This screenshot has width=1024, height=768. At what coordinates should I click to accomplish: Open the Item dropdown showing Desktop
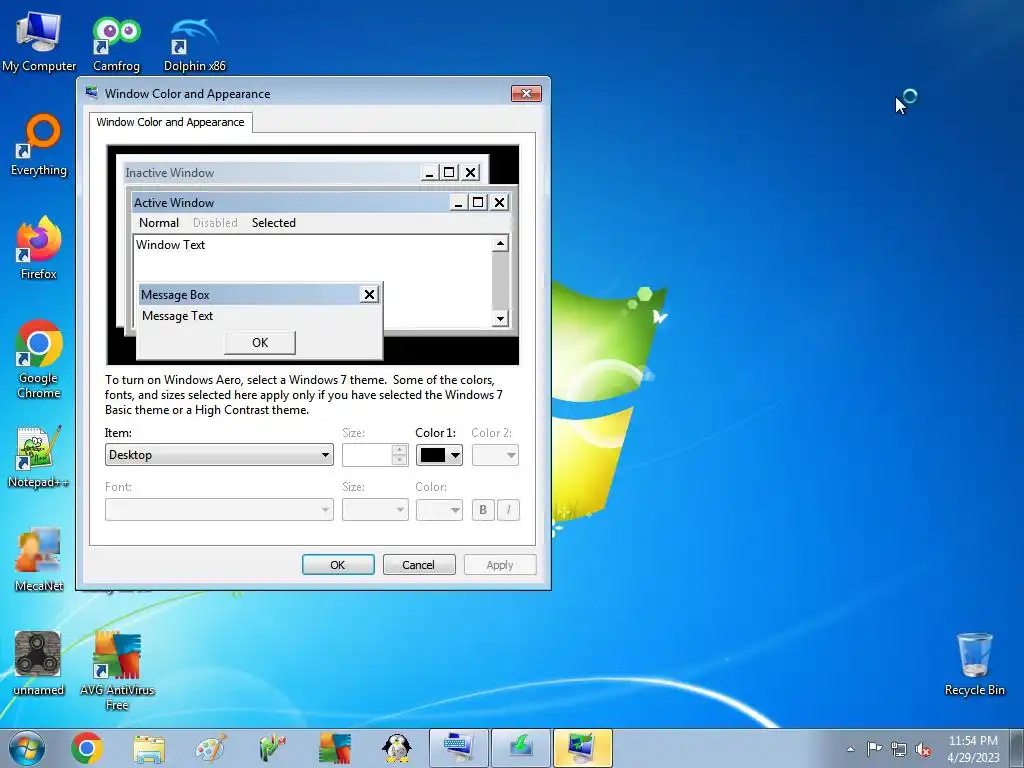point(219,455)
